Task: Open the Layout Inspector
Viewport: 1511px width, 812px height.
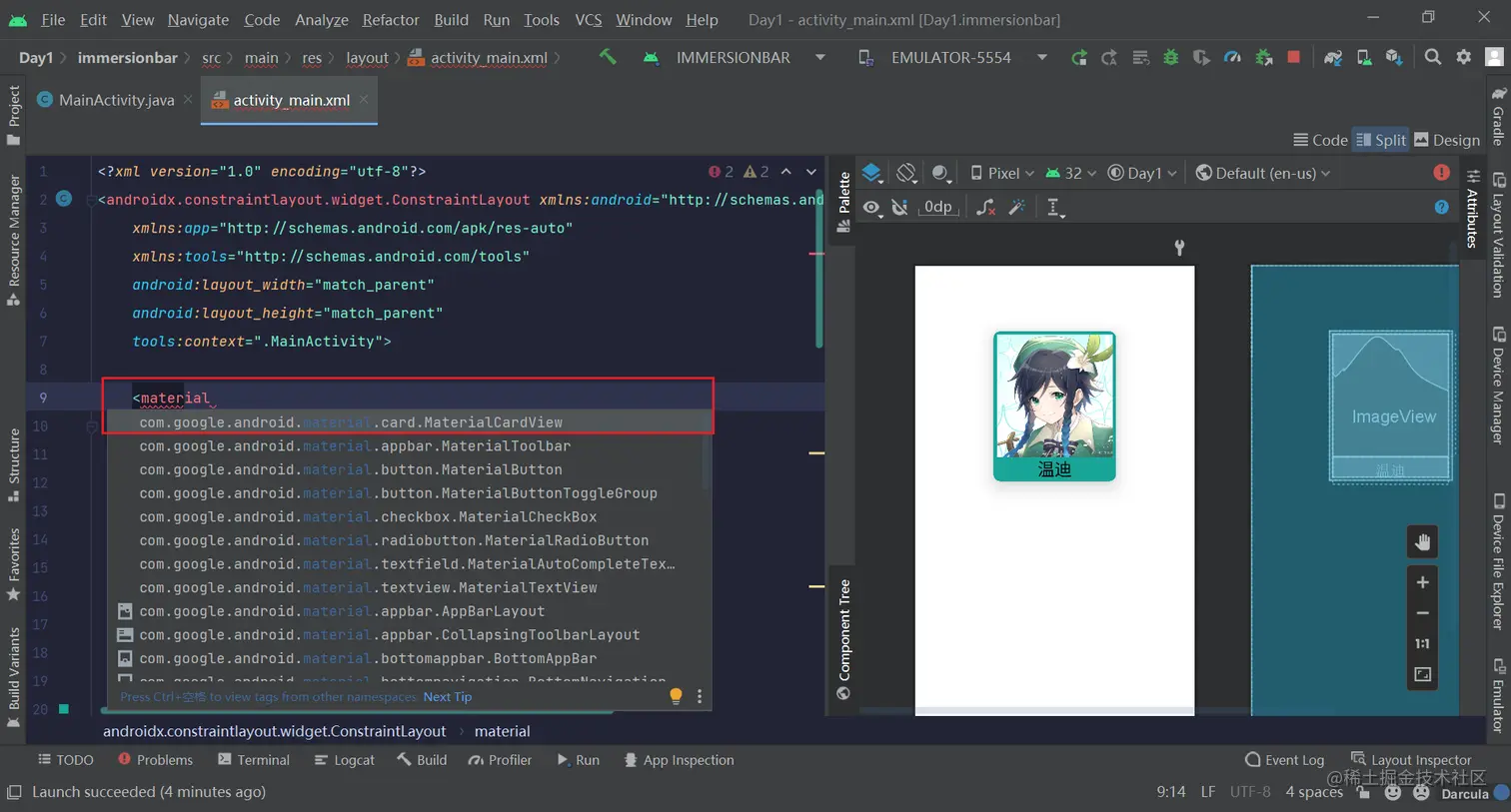Action: pos(1411,759)
